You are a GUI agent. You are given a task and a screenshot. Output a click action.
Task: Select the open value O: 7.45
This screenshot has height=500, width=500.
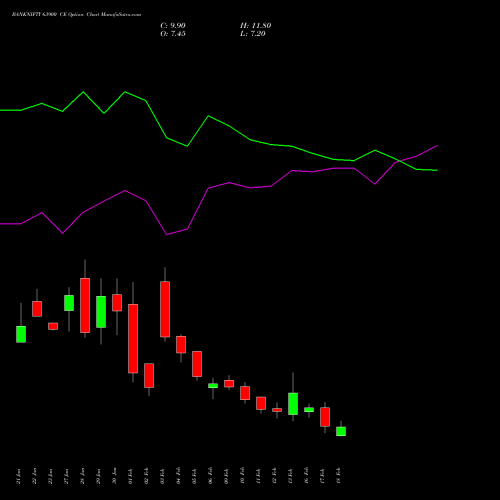point(173,34)
